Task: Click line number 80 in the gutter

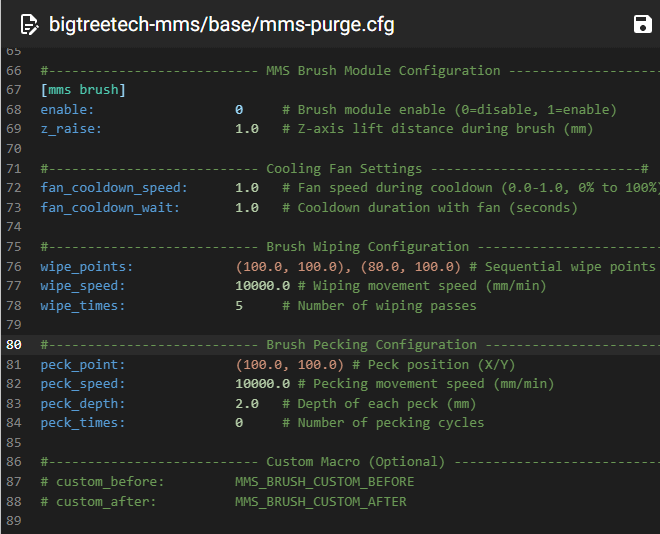Action: pyautogui.click(x=14, y=345)
